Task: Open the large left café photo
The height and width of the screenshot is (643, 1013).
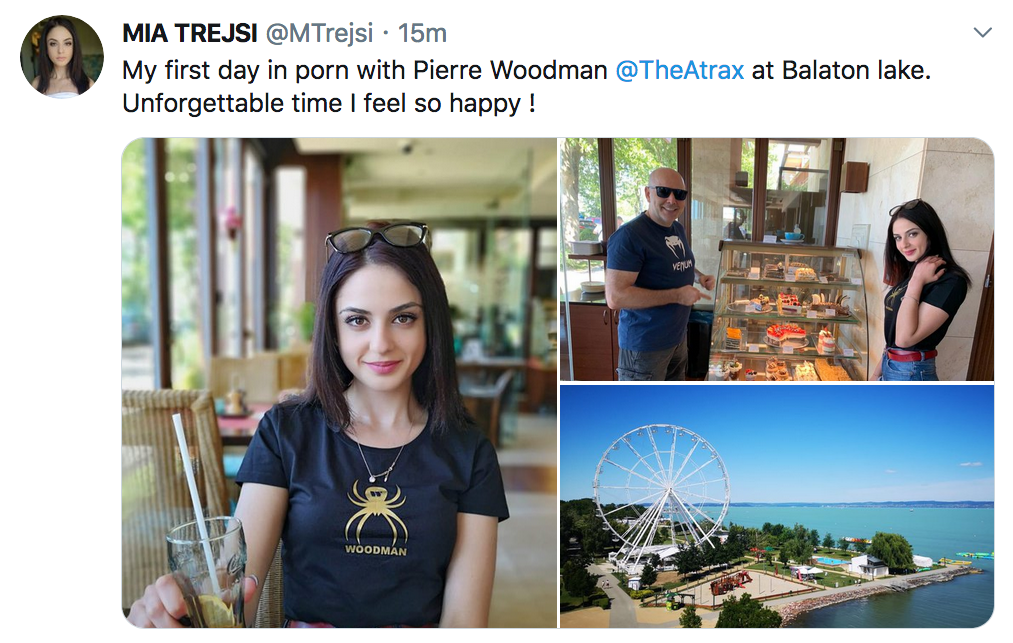Action: tap(339, 382)
